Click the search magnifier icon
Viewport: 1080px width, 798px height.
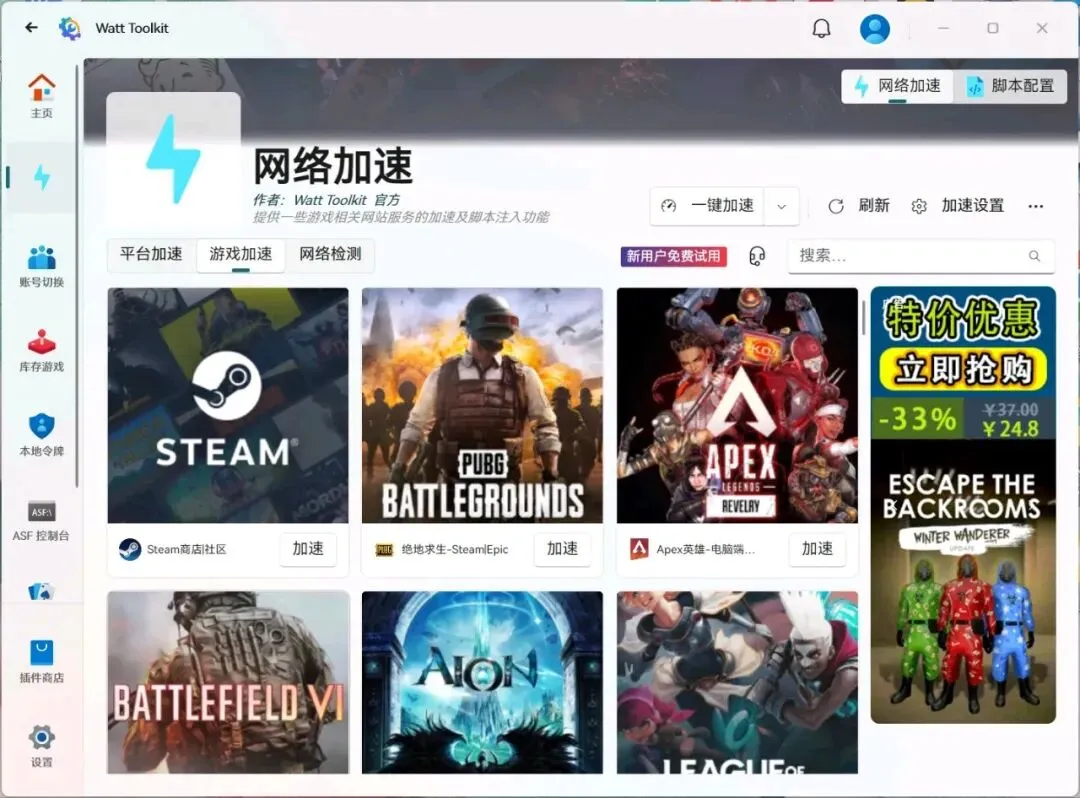pyautogui.click(x=1034, y=255)
